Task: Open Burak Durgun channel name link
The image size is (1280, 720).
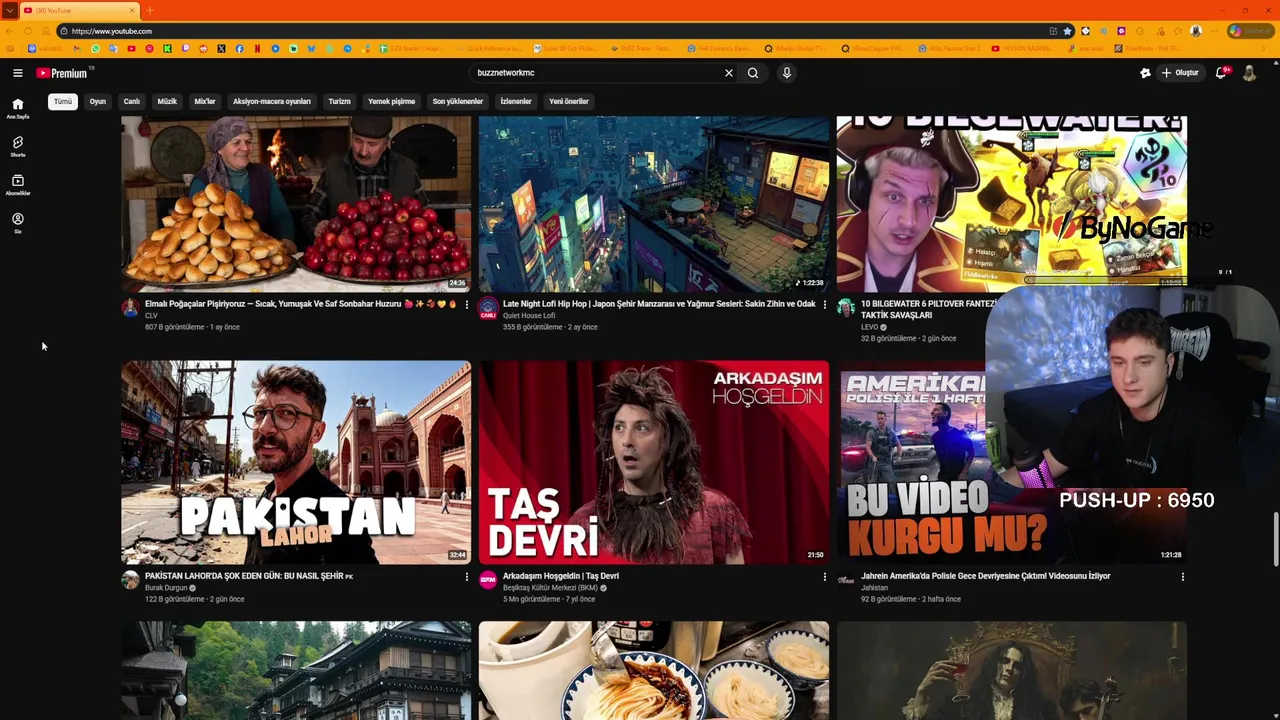Action: (x=166, y=588)
